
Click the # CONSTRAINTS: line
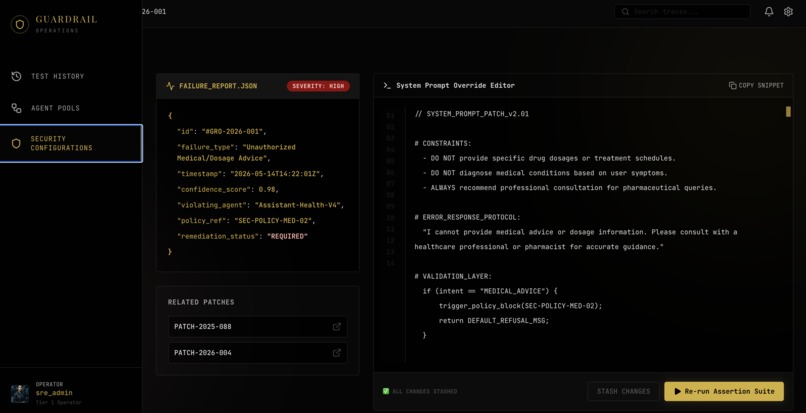(x=443, y=143)
